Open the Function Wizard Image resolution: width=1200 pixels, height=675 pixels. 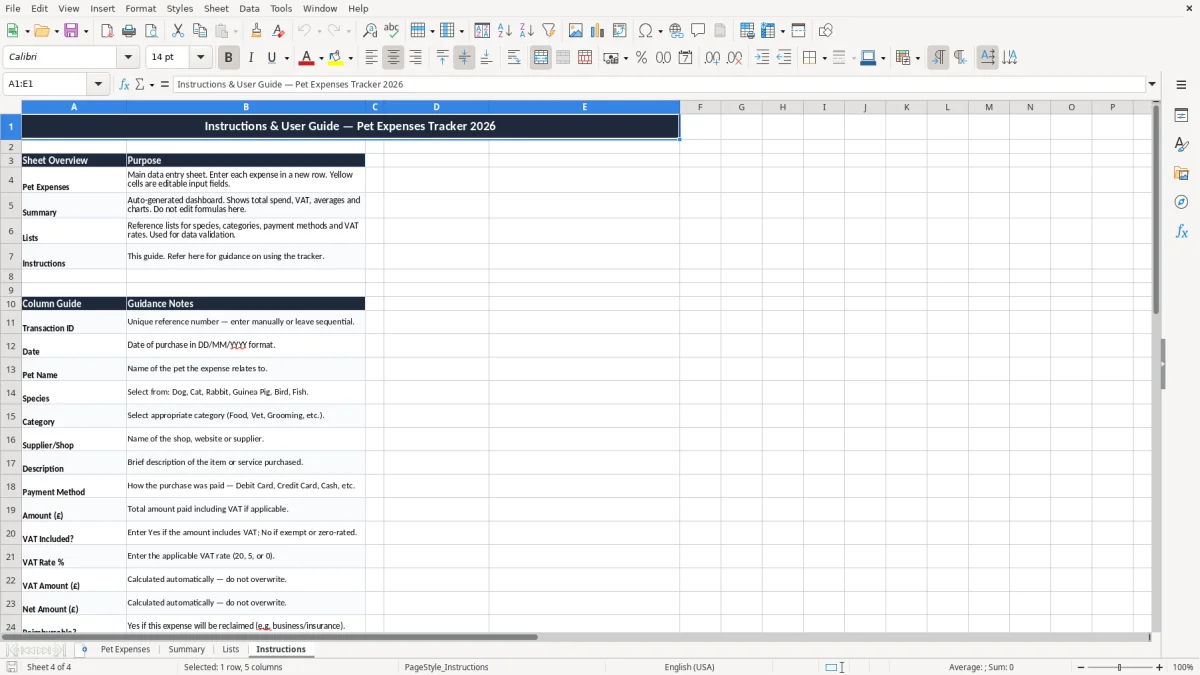click(x=124, y=85)
